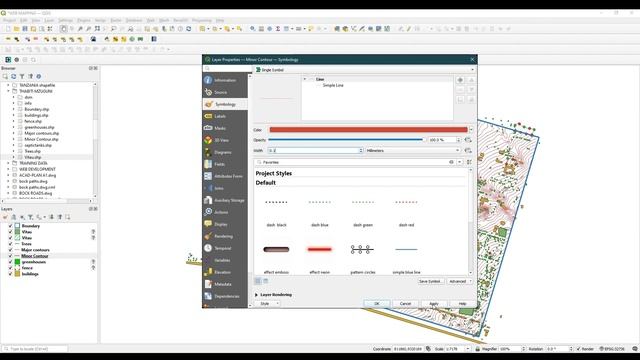Toggle visibility of fence layer
This screenshot has width=640, height=360.
pos(10,268)
